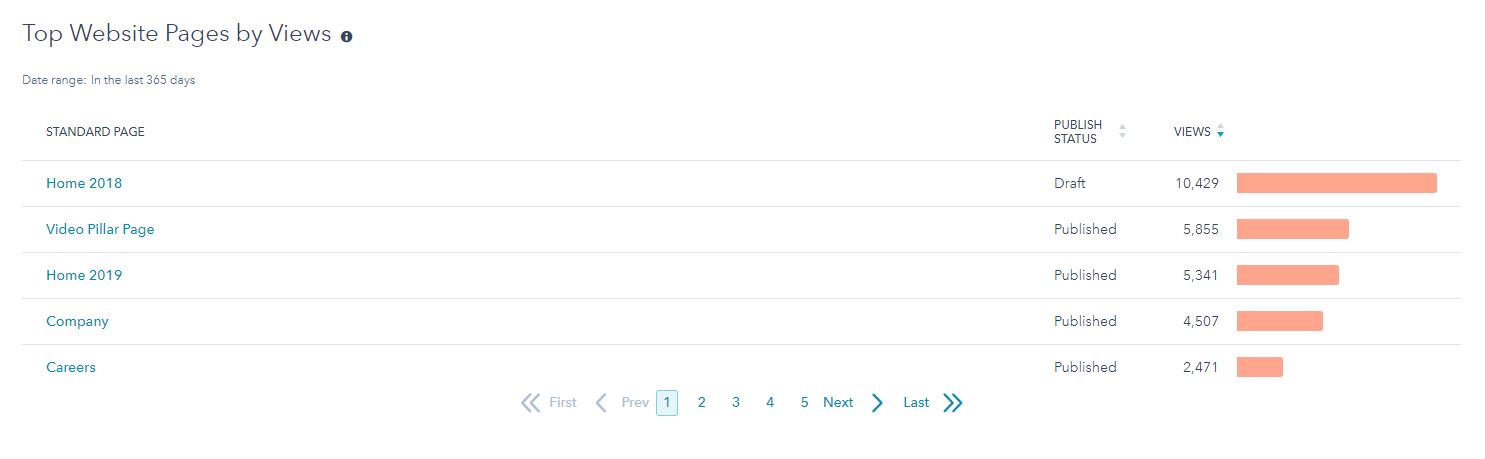Sort by Publish Status column arrows
Viewport: 1485px width, 459px height.
point(1122,131)
